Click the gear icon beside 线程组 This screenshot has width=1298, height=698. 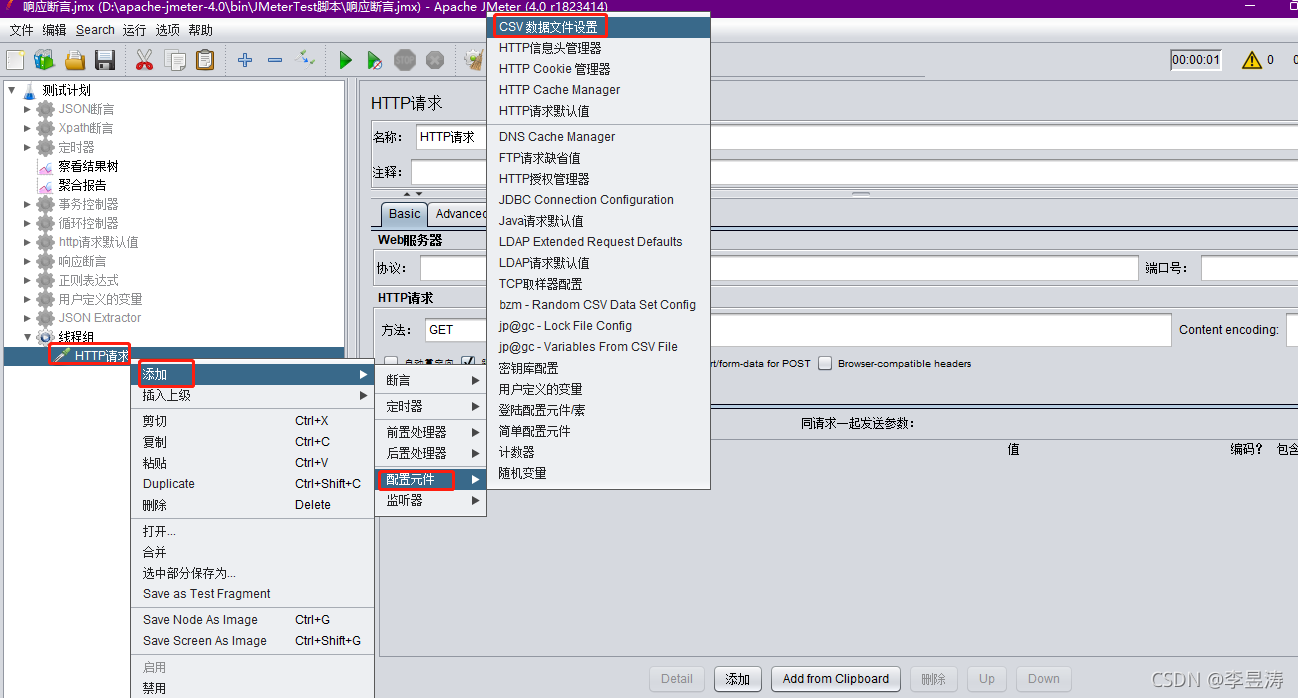pos(46,337)
